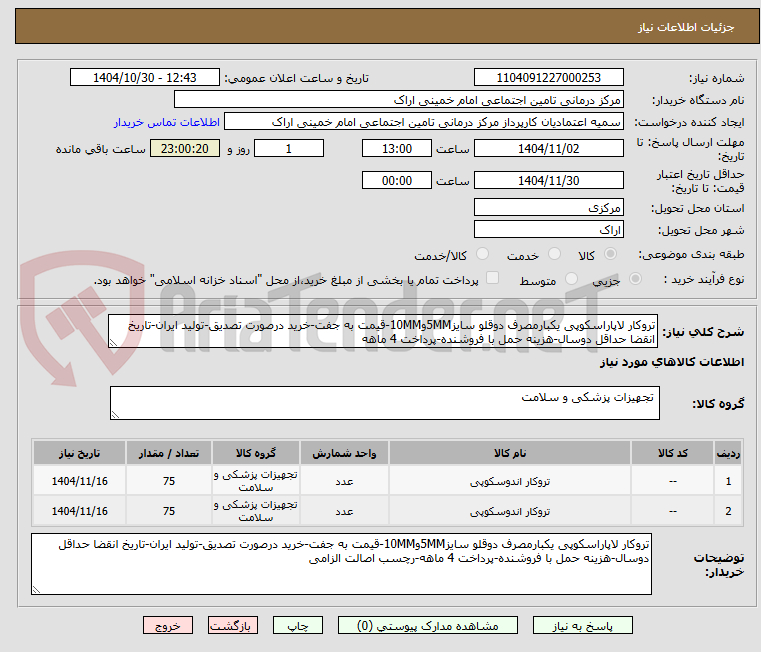Click the استان محل تحویل field مرکزی

tap(548, 207)
